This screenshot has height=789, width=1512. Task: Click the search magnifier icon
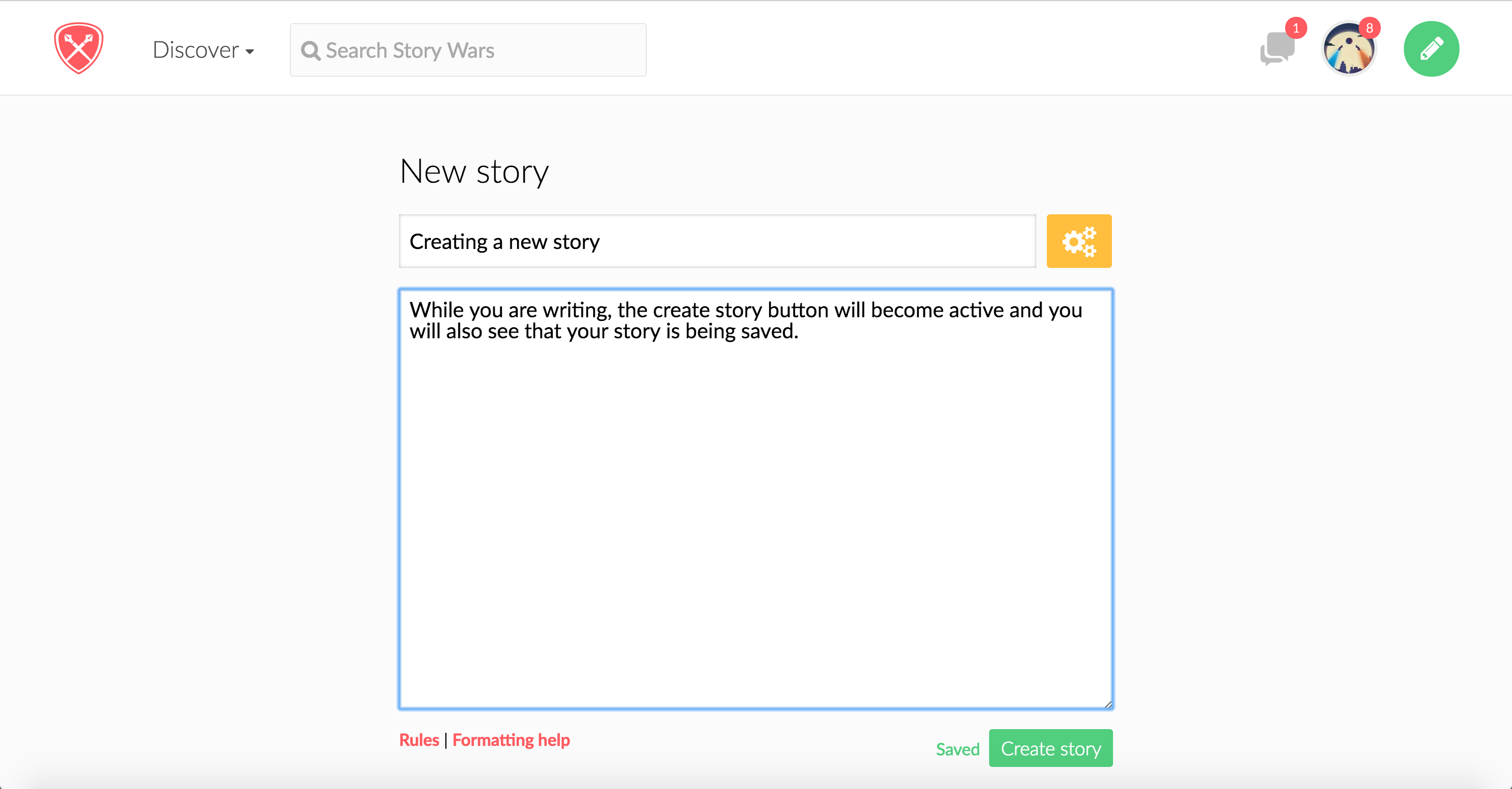point(310,51)
